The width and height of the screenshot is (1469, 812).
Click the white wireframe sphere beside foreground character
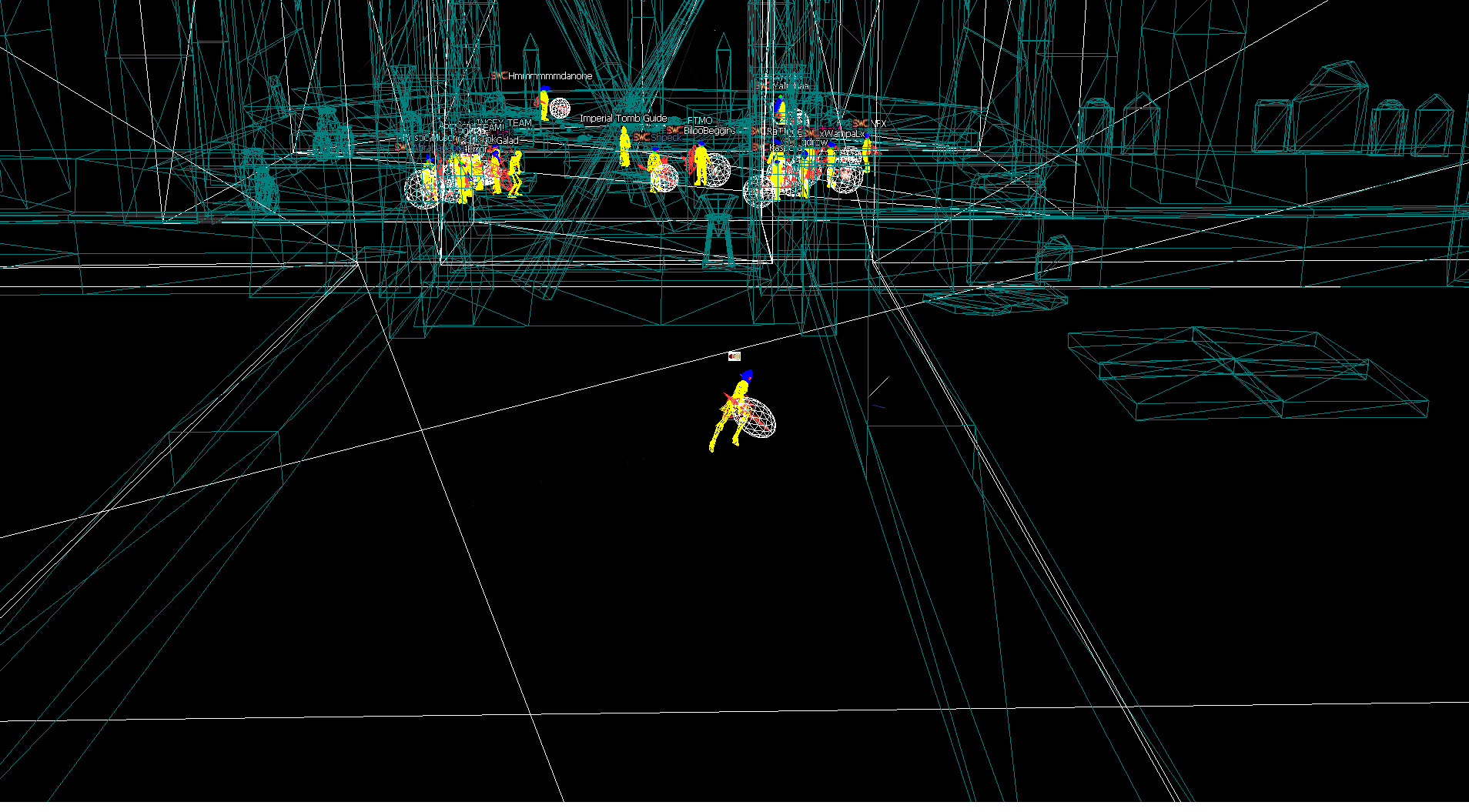tap(759, 419)
